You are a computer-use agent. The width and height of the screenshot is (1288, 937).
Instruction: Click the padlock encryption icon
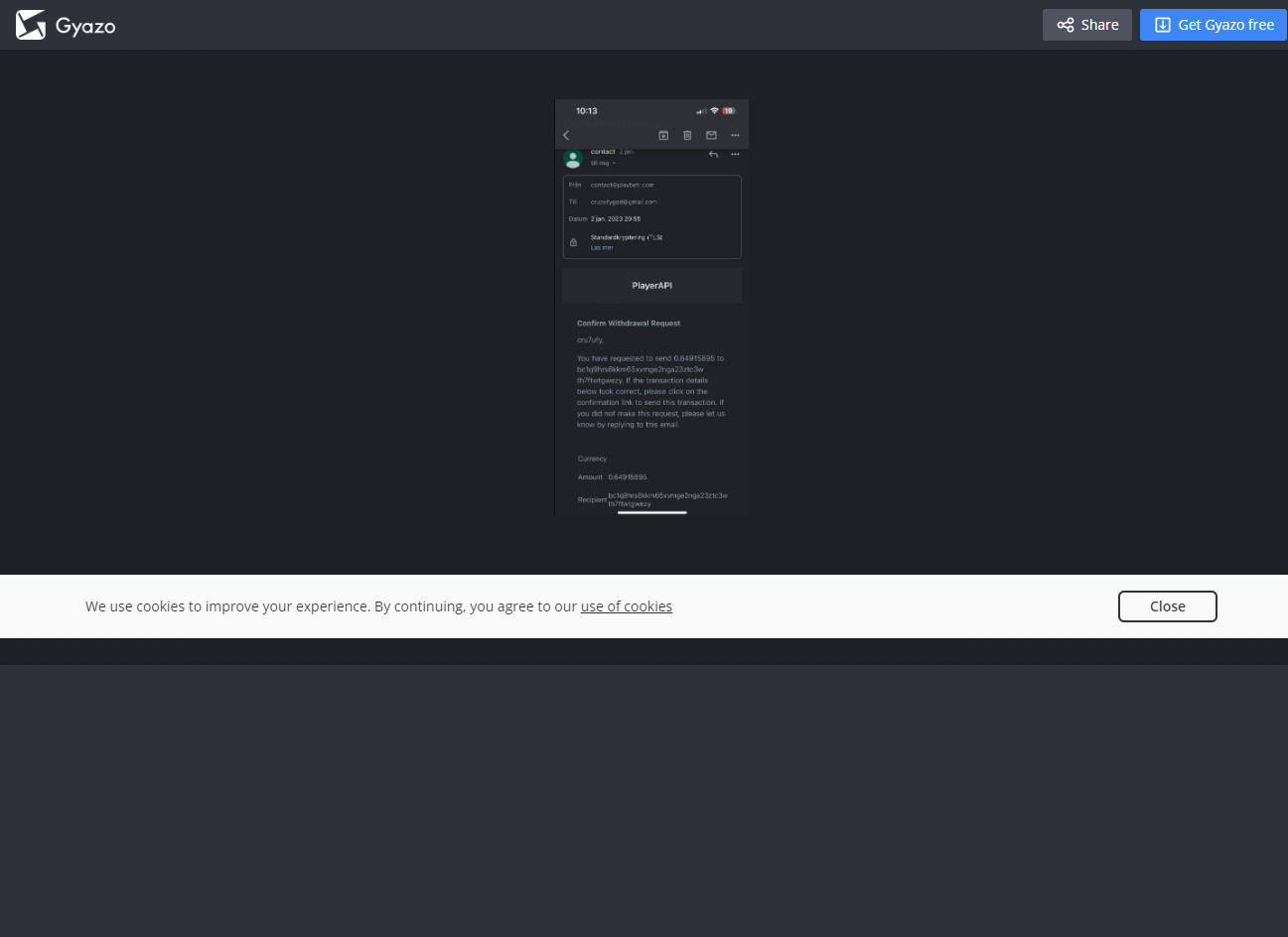573,242
